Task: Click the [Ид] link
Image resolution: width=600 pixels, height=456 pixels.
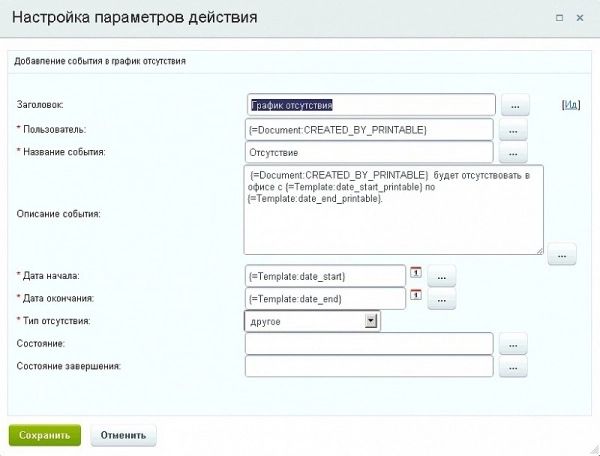Action: (x=571, y=104)
